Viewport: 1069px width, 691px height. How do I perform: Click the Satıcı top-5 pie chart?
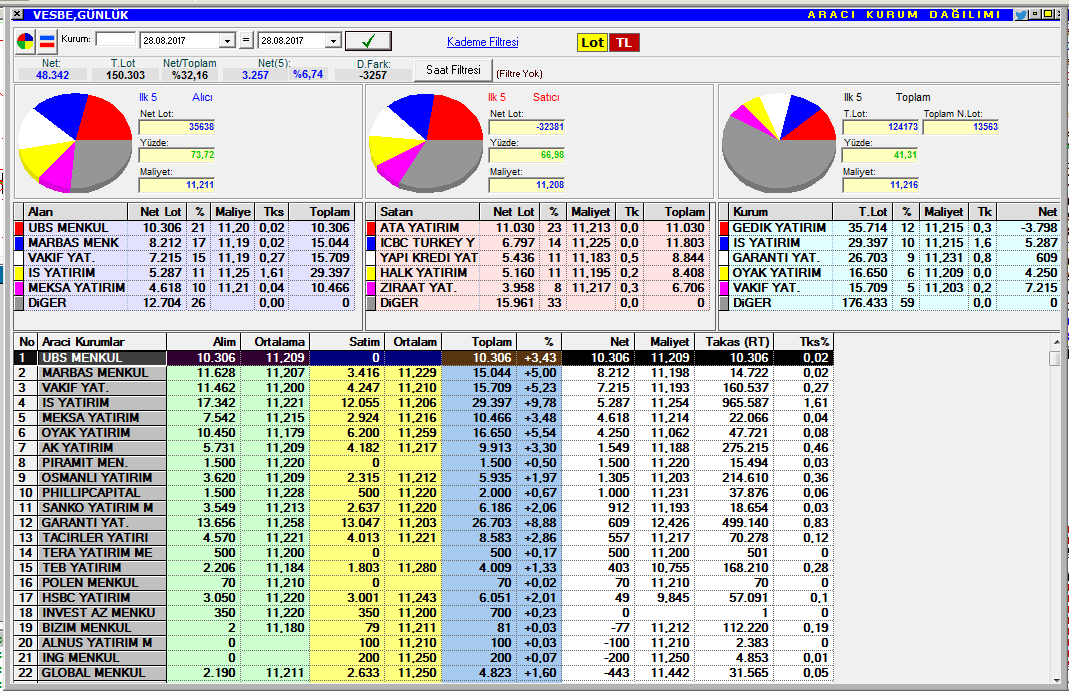[426, 143]
